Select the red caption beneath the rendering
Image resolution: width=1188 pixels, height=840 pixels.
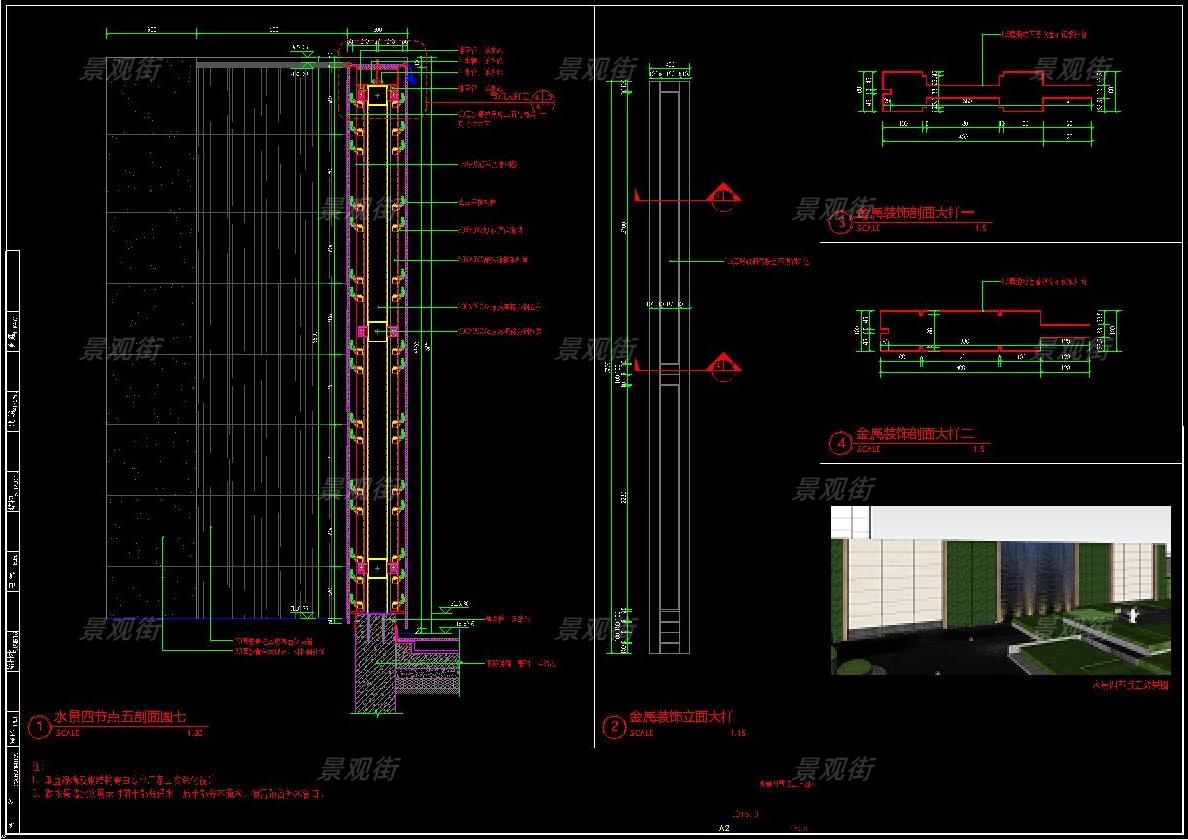[x=1129, y=685]
